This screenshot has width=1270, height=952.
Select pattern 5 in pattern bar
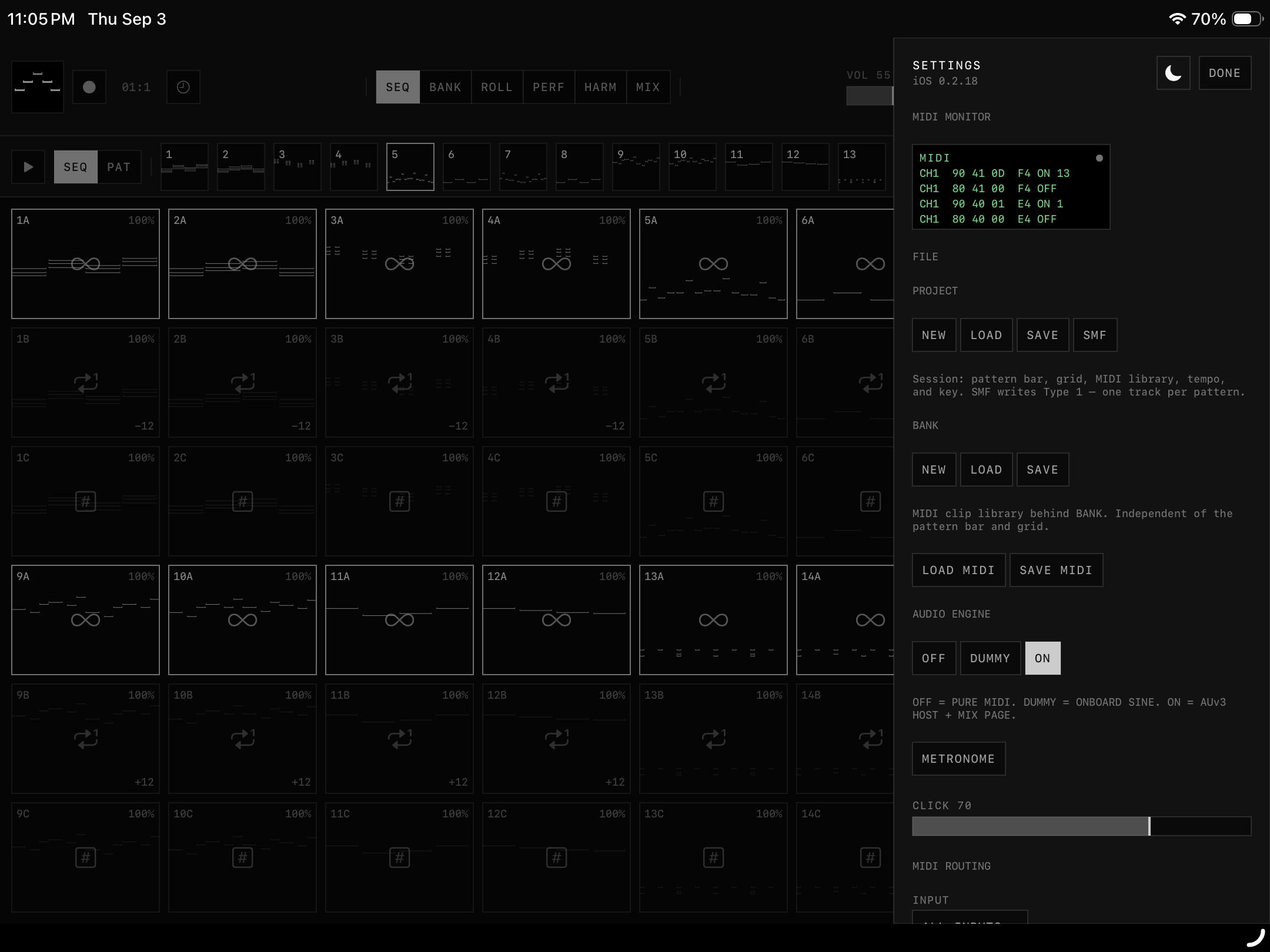(410, 167)
